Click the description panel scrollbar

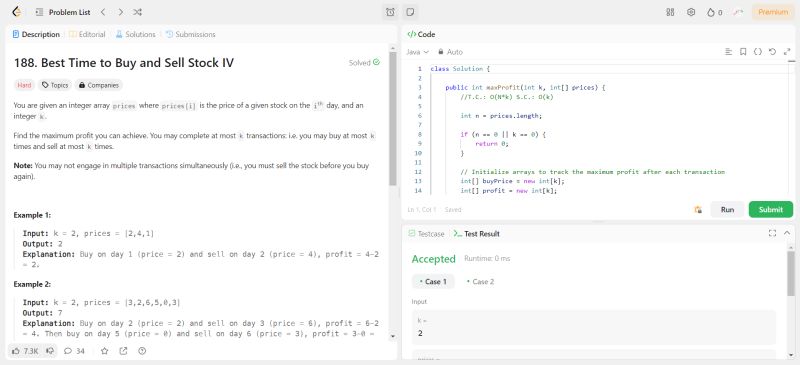pyautogui.click(x=392, y=118)
